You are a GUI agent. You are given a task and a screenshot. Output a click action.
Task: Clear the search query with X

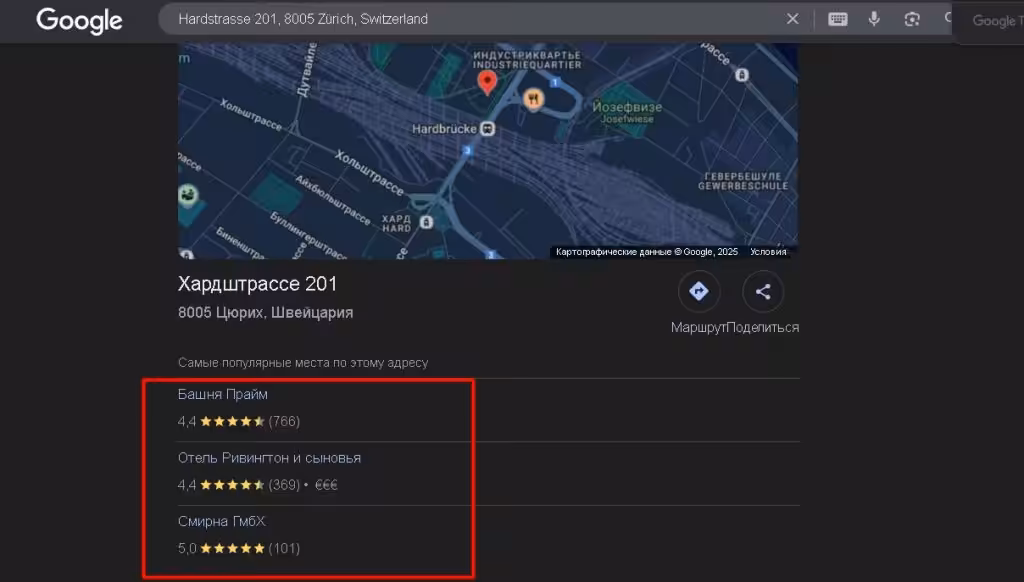[792, 19]
